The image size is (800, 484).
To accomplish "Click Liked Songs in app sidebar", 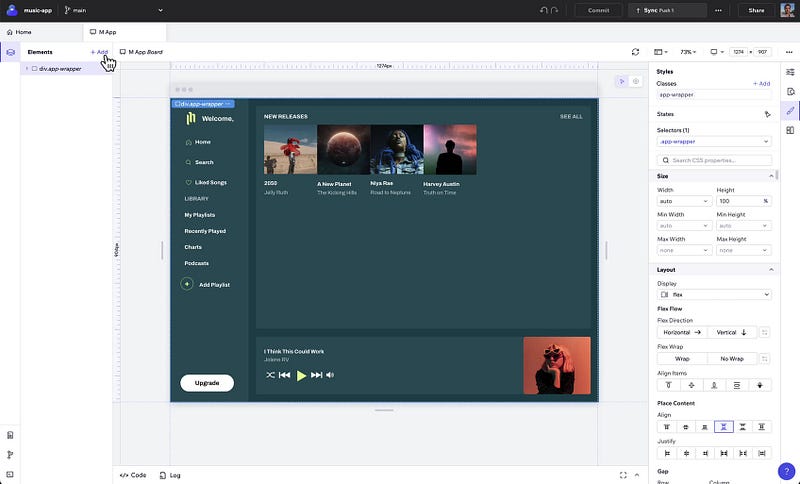I will point(206,182).
